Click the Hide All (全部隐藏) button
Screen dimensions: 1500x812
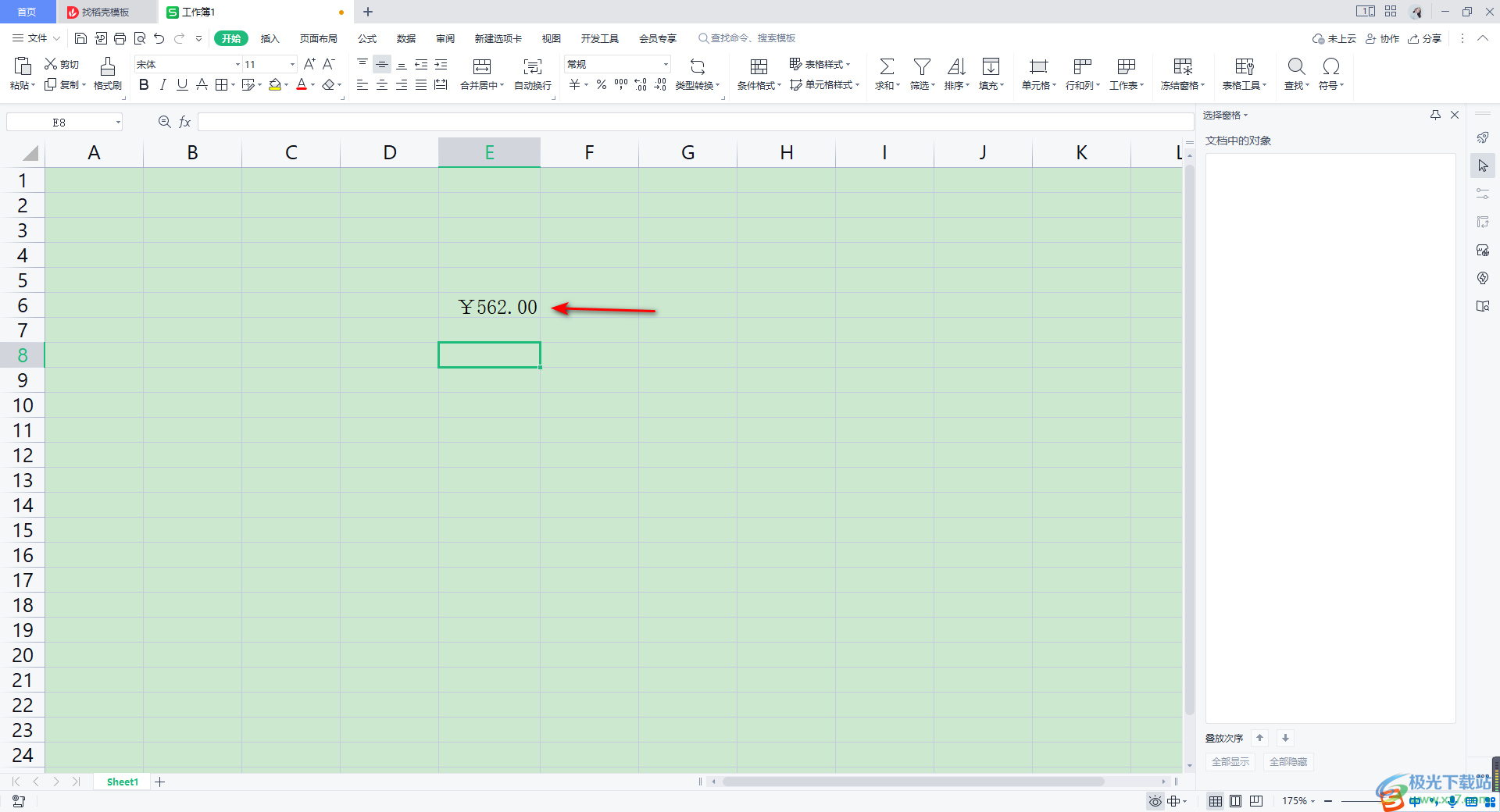tap(1288, 762)
